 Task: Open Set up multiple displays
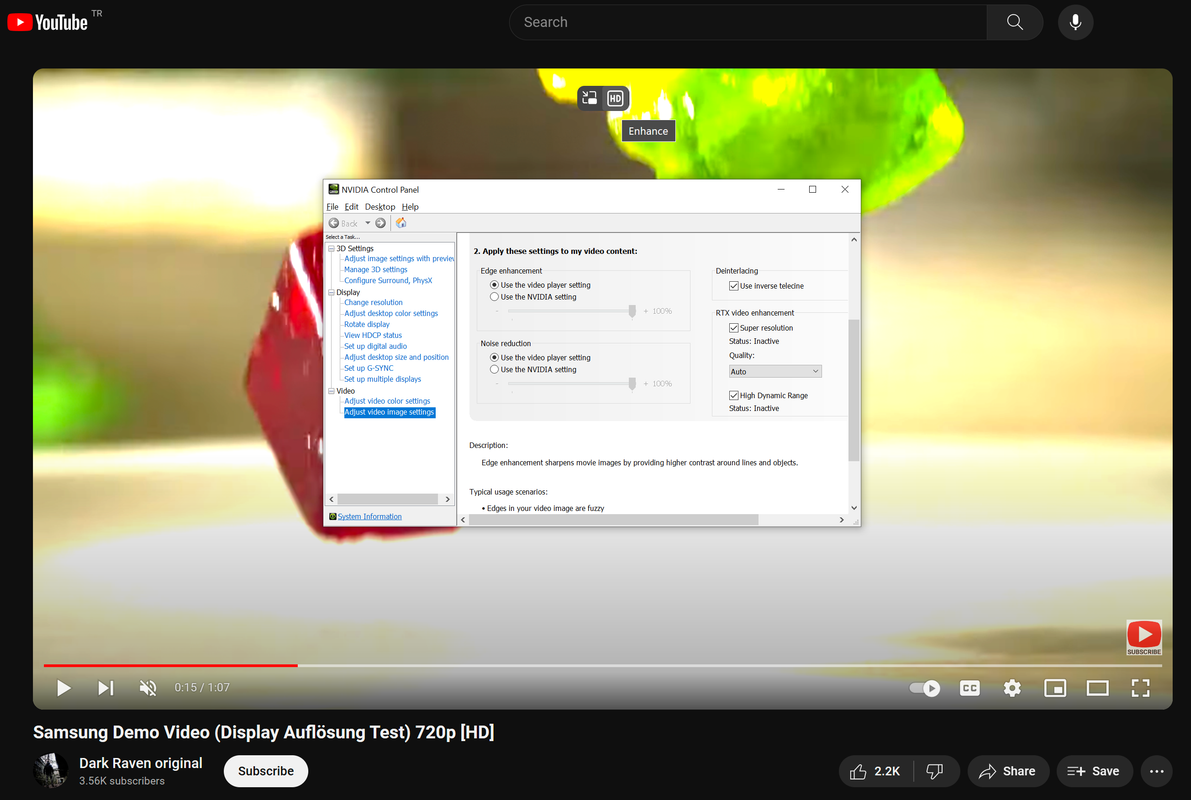[382, 379]
